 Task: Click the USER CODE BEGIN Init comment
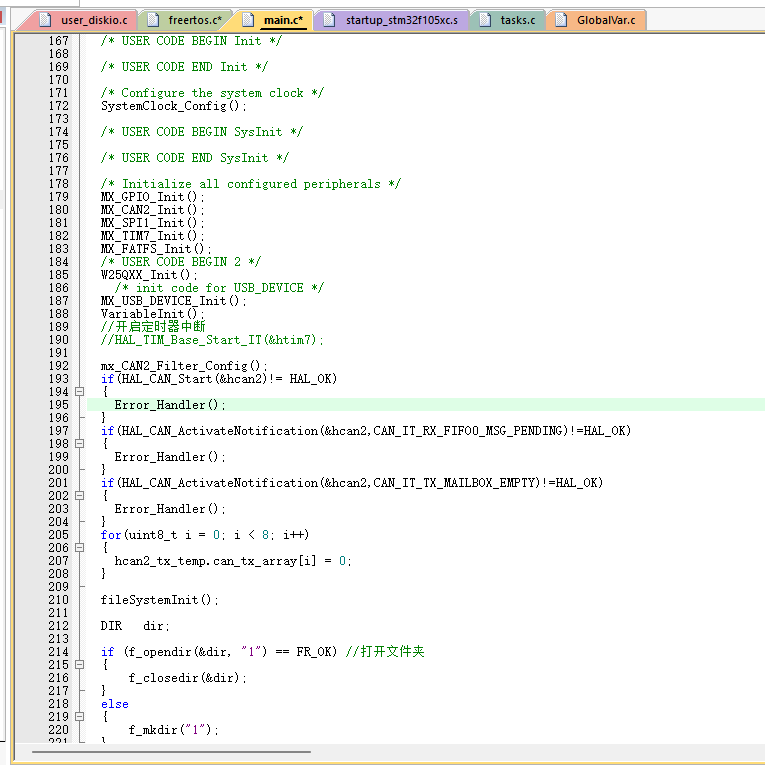[x=191, y=41]
